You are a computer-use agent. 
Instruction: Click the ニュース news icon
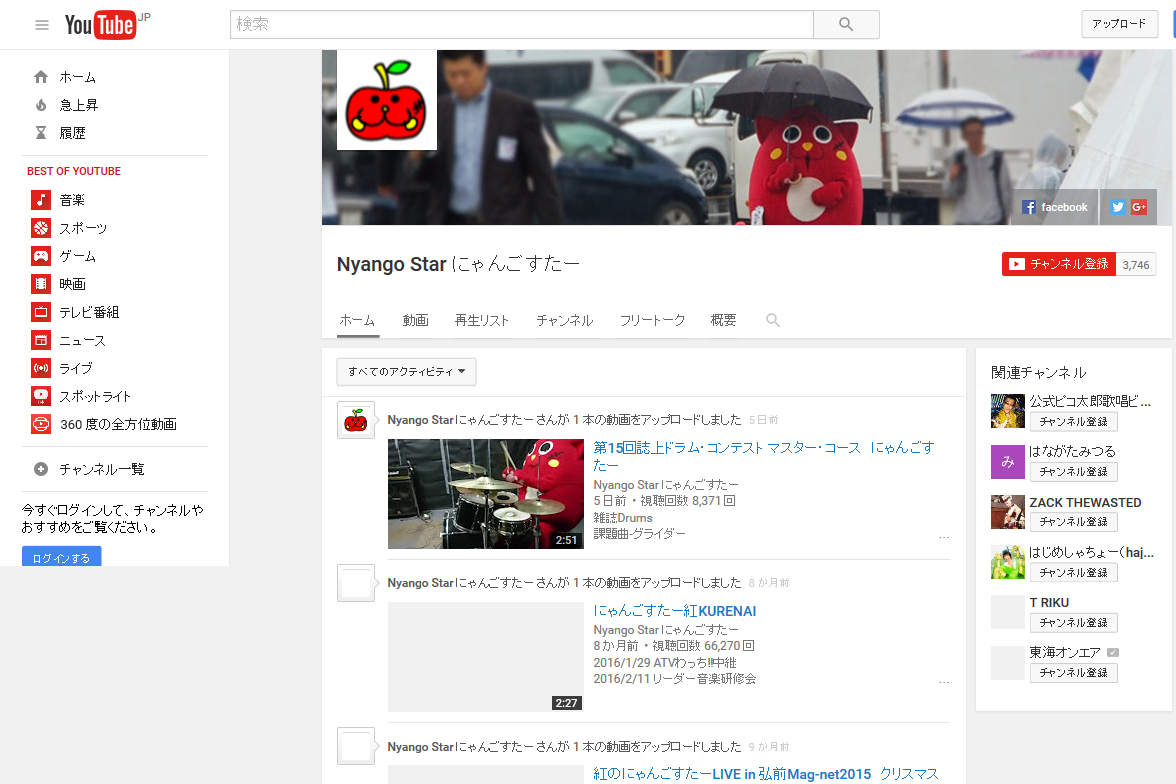pos(40,340)
